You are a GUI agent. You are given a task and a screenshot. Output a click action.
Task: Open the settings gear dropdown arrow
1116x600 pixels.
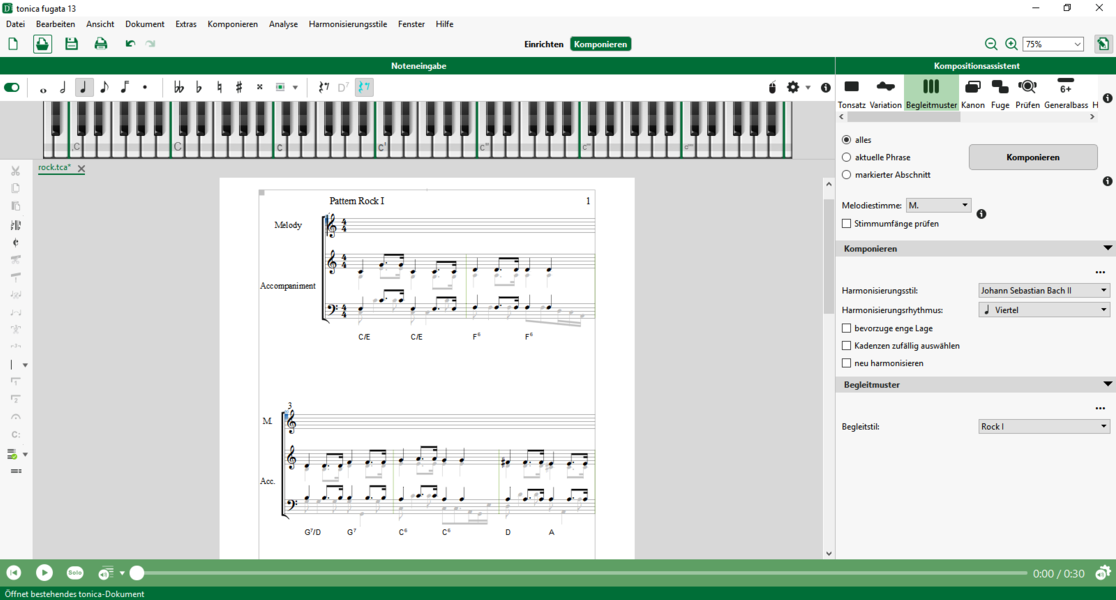(x=808, y=88)
